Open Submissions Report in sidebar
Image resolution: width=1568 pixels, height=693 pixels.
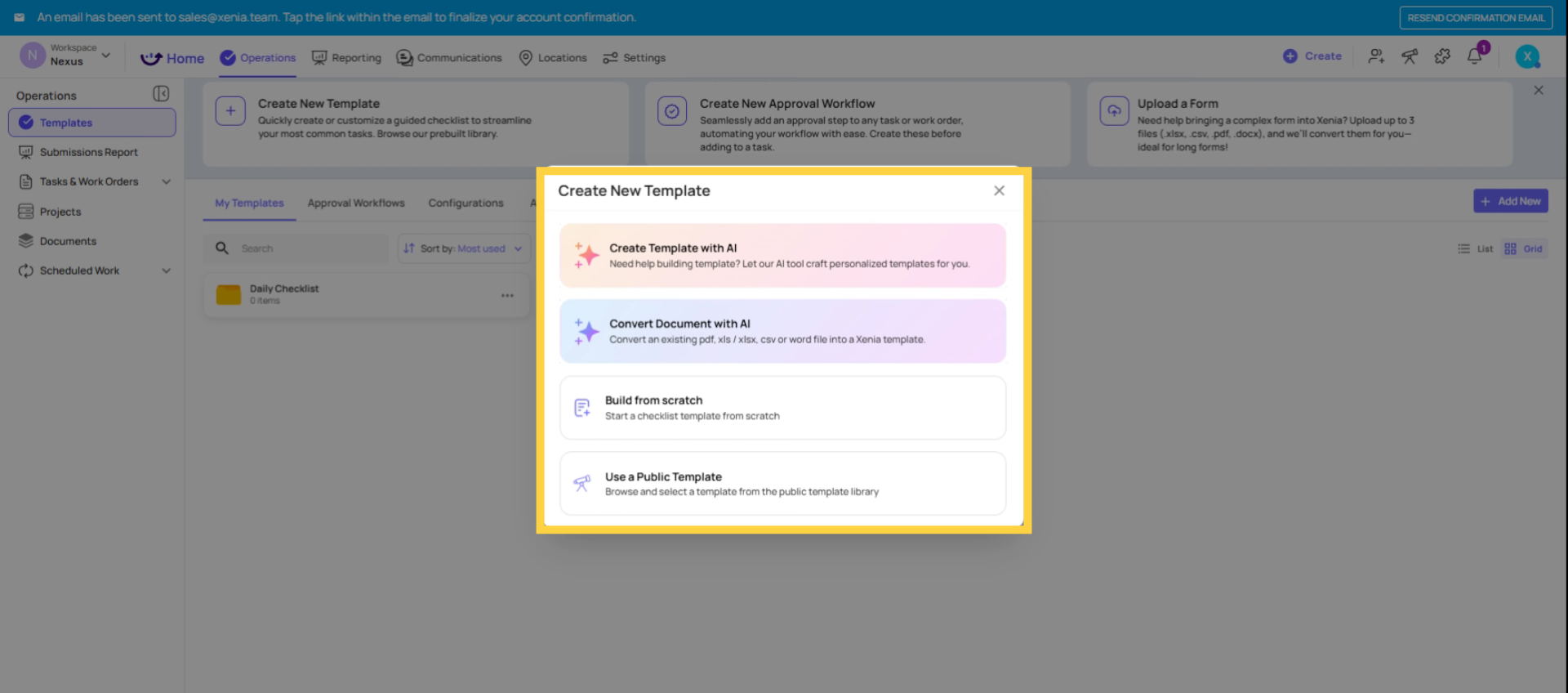click(x=92, y=152)
